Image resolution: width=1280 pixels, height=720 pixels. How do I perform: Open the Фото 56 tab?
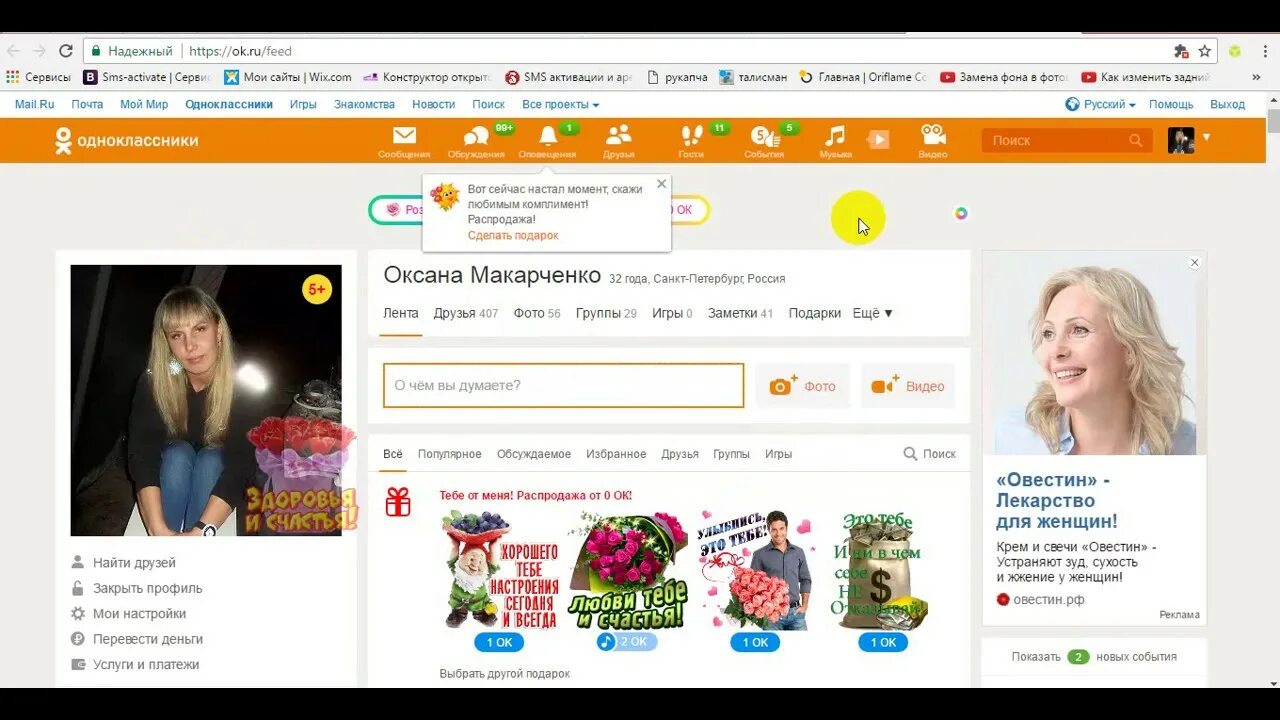(537, 313)
